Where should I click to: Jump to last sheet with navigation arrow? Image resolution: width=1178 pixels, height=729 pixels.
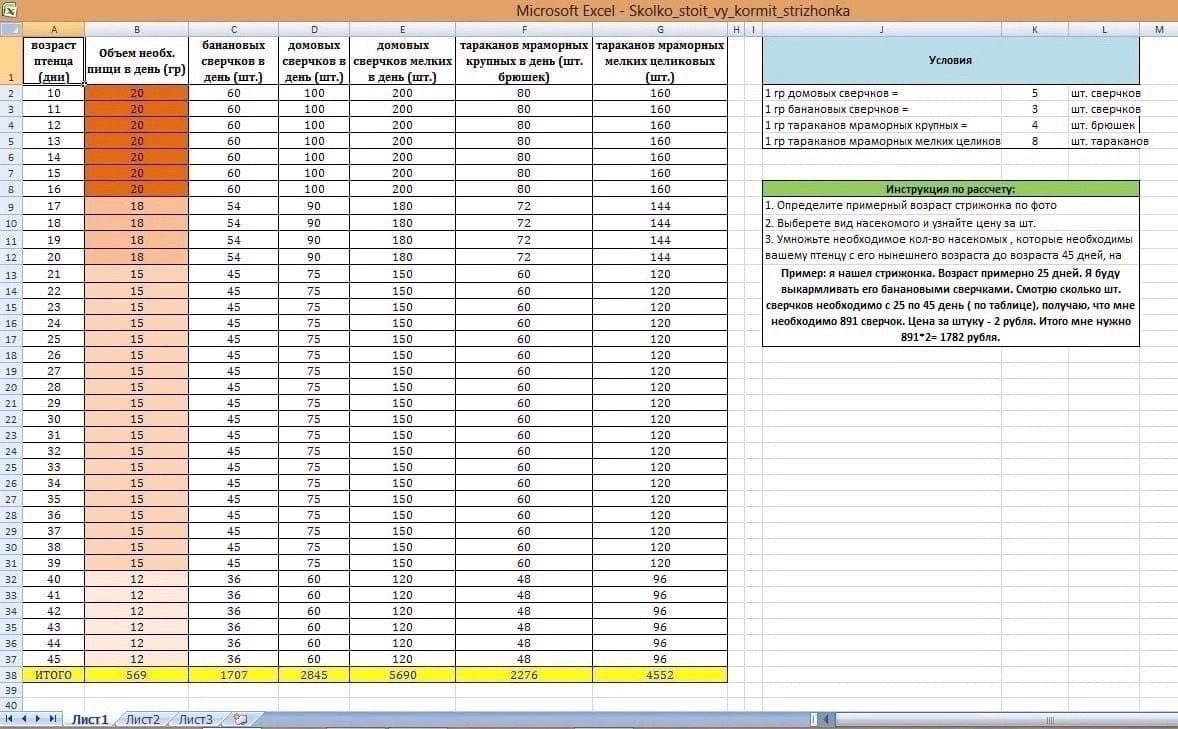pyautogui.click(x=52, y=719)
